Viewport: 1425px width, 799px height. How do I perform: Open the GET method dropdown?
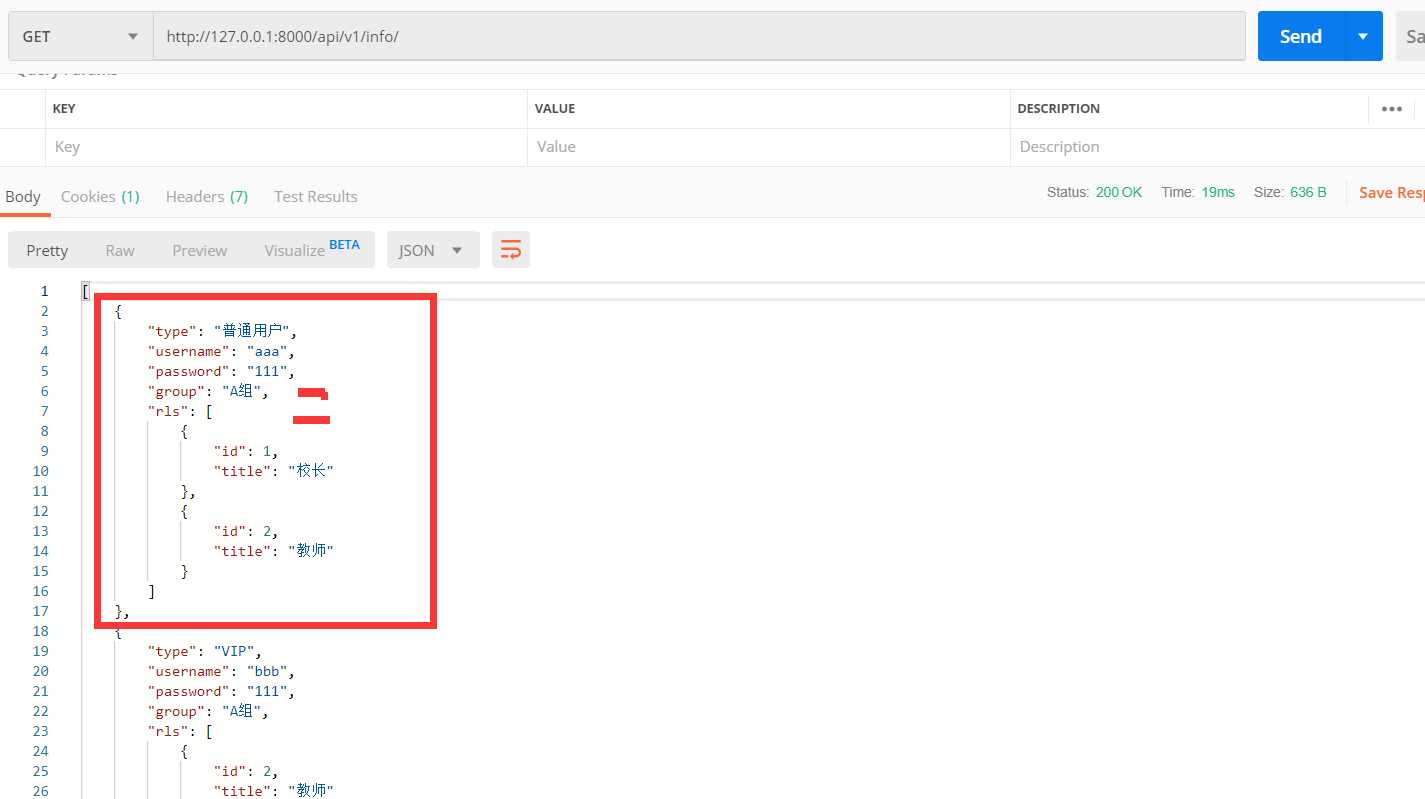tap(79, 36)
